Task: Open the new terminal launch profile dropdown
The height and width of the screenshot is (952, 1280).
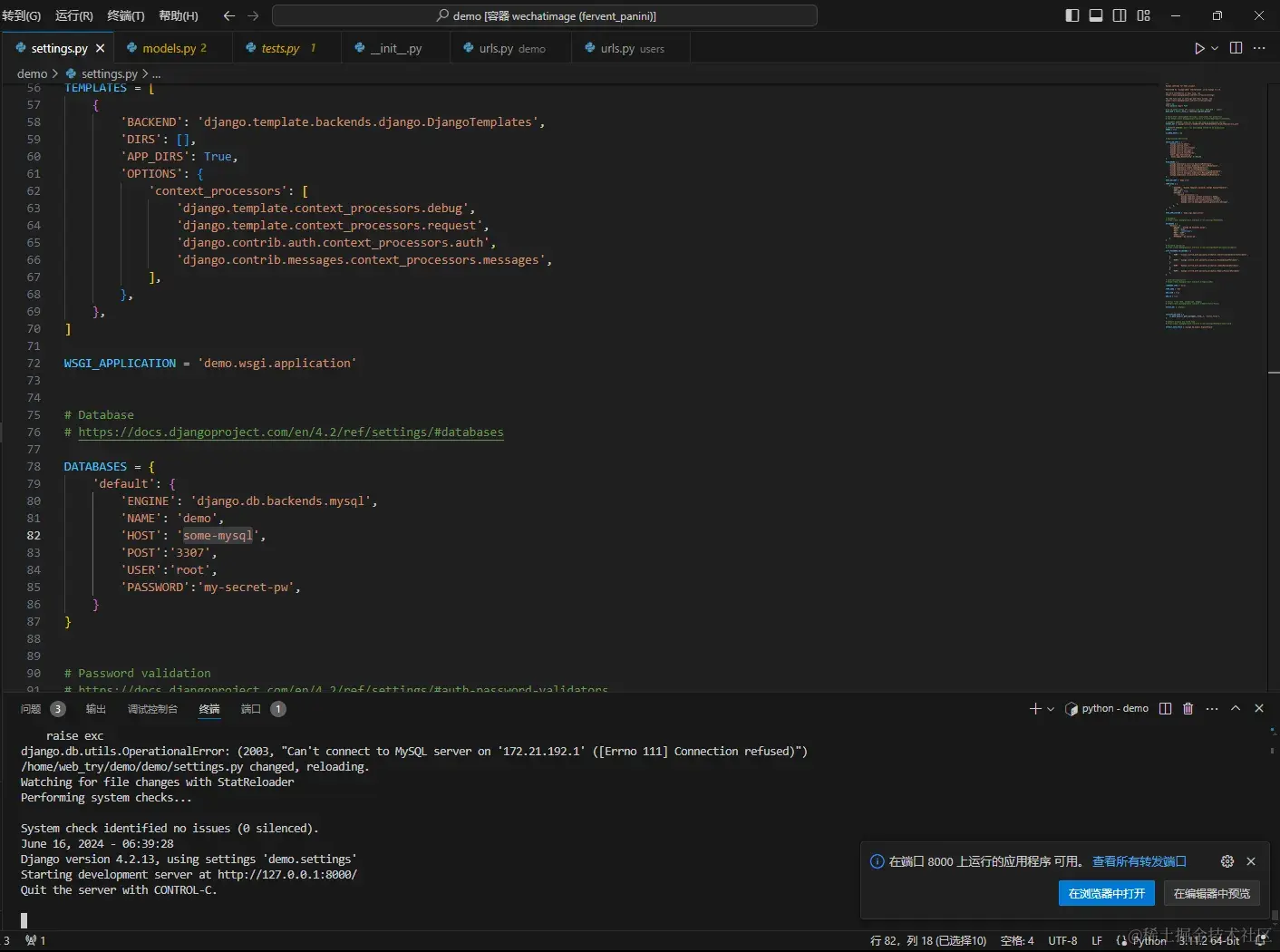Action: click(1051, 709)
